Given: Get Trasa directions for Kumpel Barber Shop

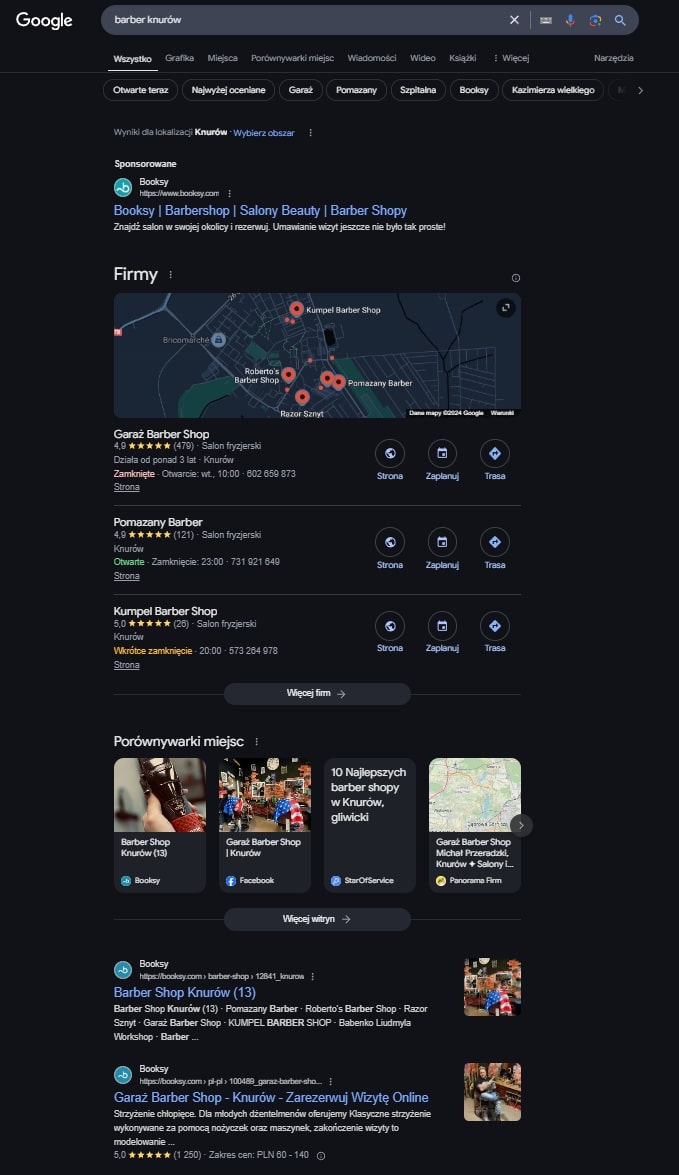Looking at the screenshot, I should pyautogui.click(x=495, y=626).
